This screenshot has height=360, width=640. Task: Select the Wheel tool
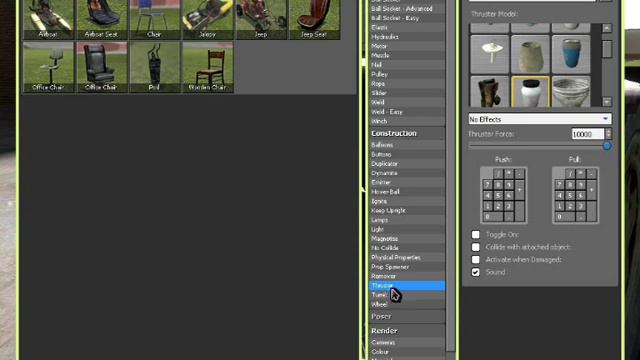click(x=407, y=304)
